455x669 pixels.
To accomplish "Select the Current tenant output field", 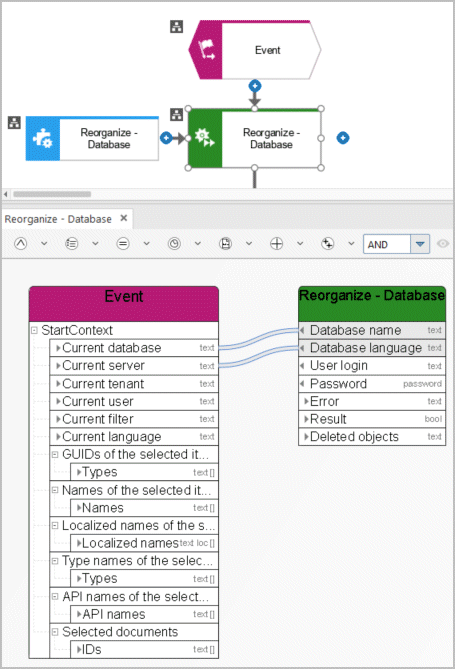I will 134,384.
